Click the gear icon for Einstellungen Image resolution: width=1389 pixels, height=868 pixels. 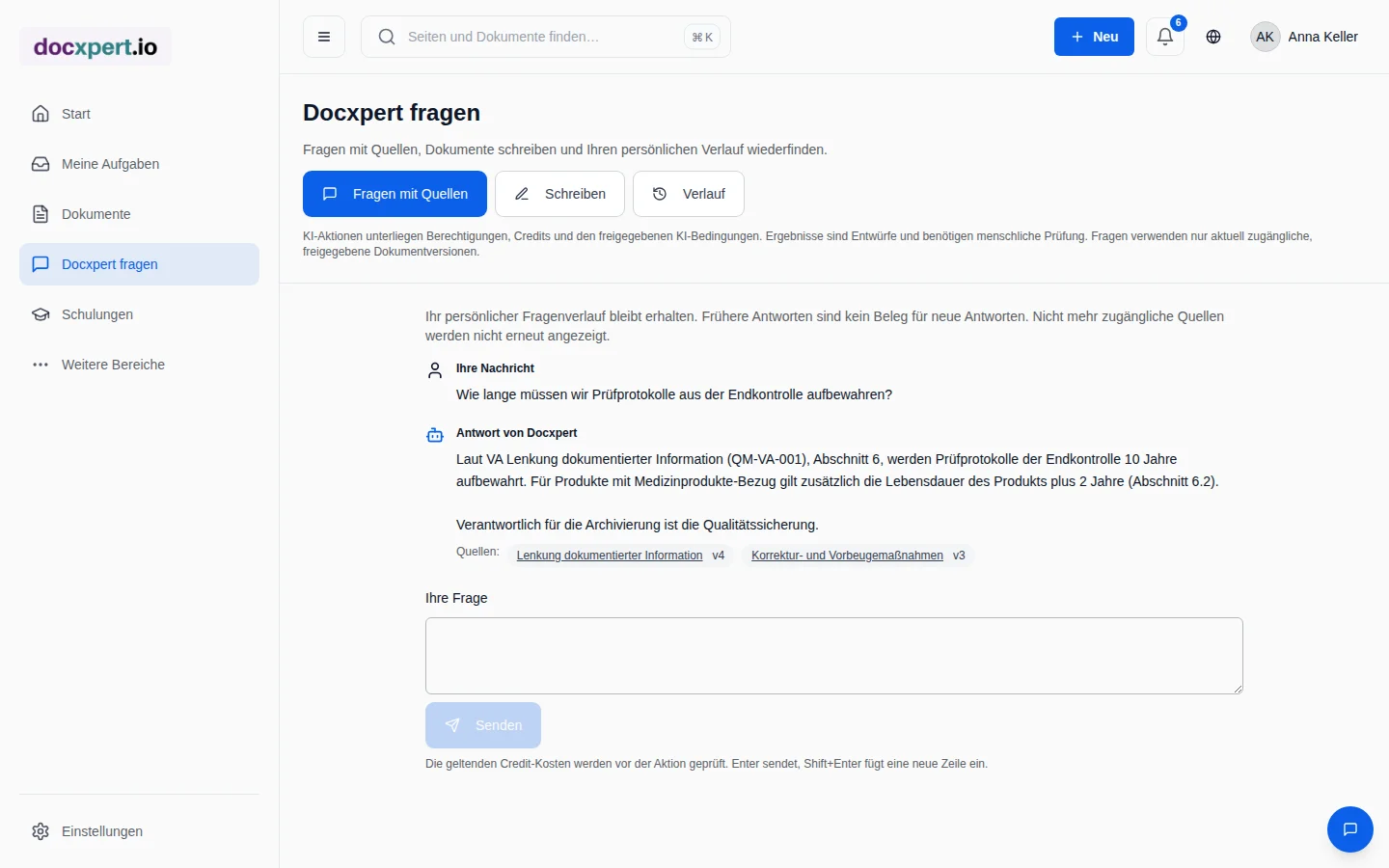click(41, 831)
